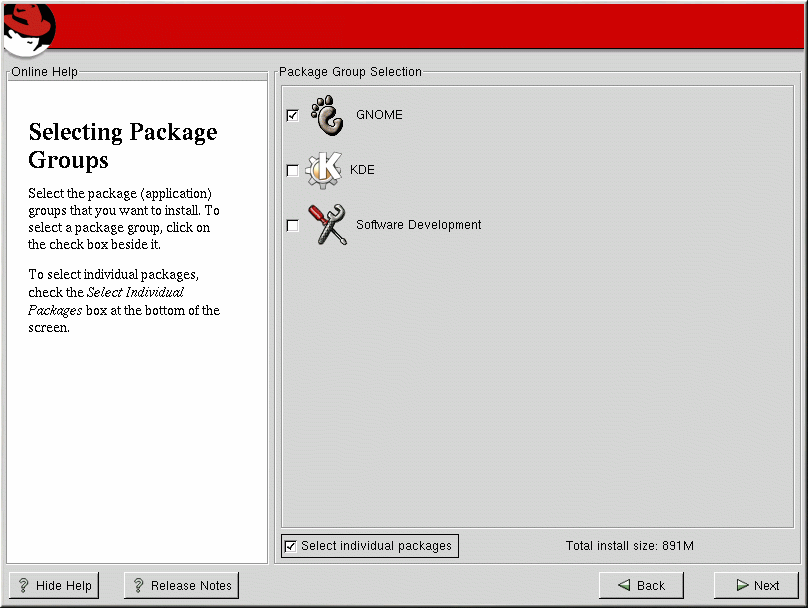Click the Software Development label

pos(418,225)
